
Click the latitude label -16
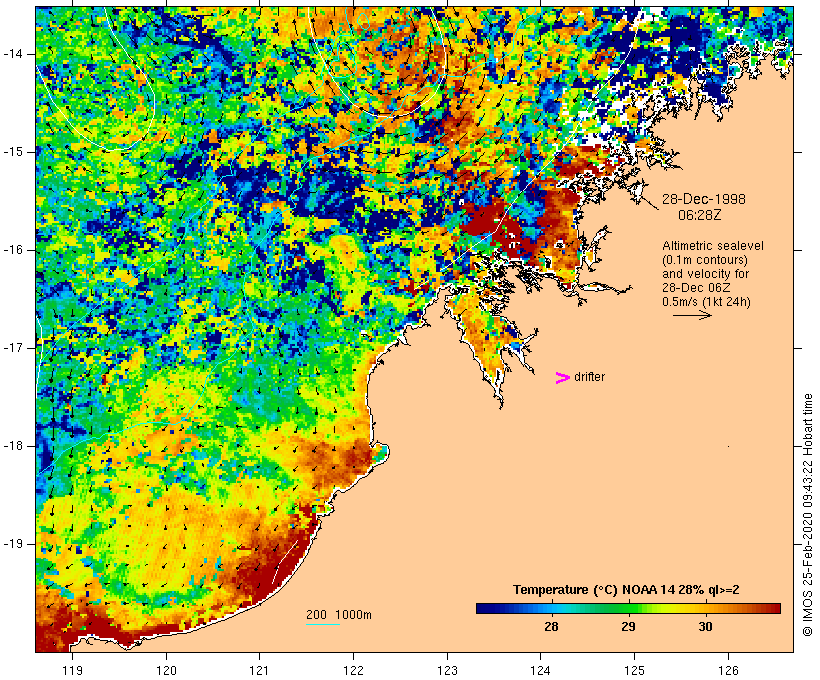coord(13,250)
